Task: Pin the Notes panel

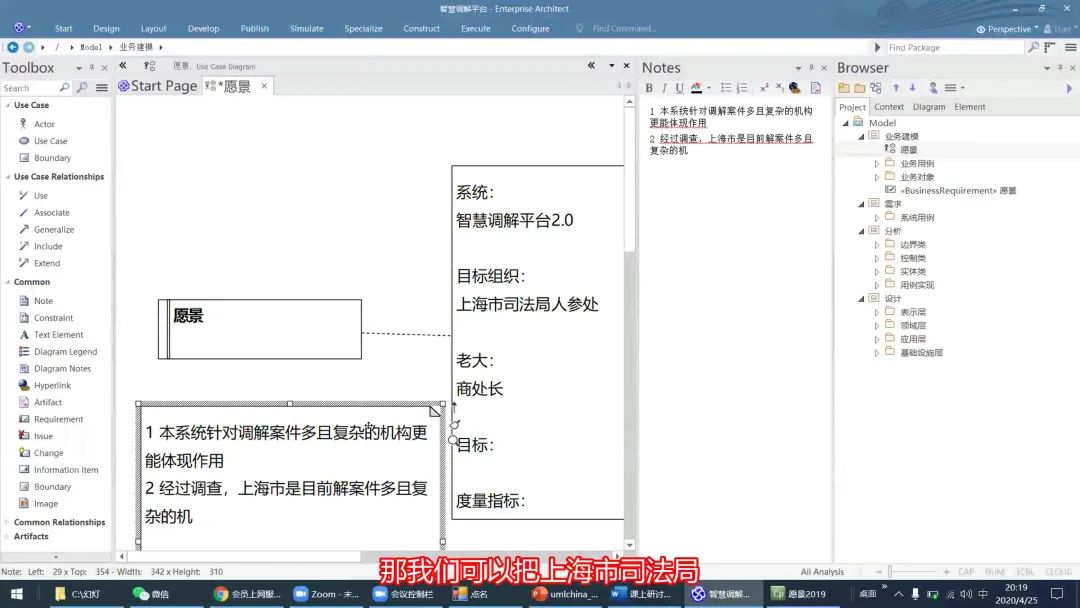Action: point(811,67)
